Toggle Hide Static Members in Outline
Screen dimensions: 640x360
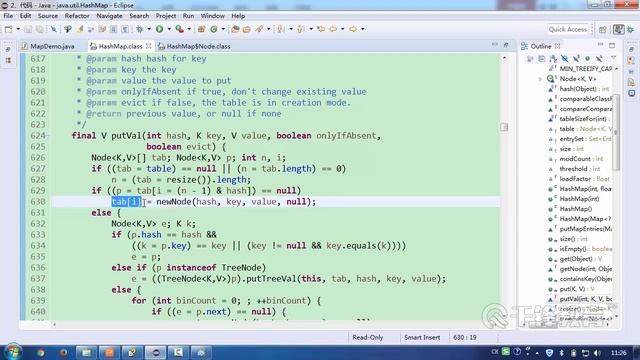coord(576,59)
